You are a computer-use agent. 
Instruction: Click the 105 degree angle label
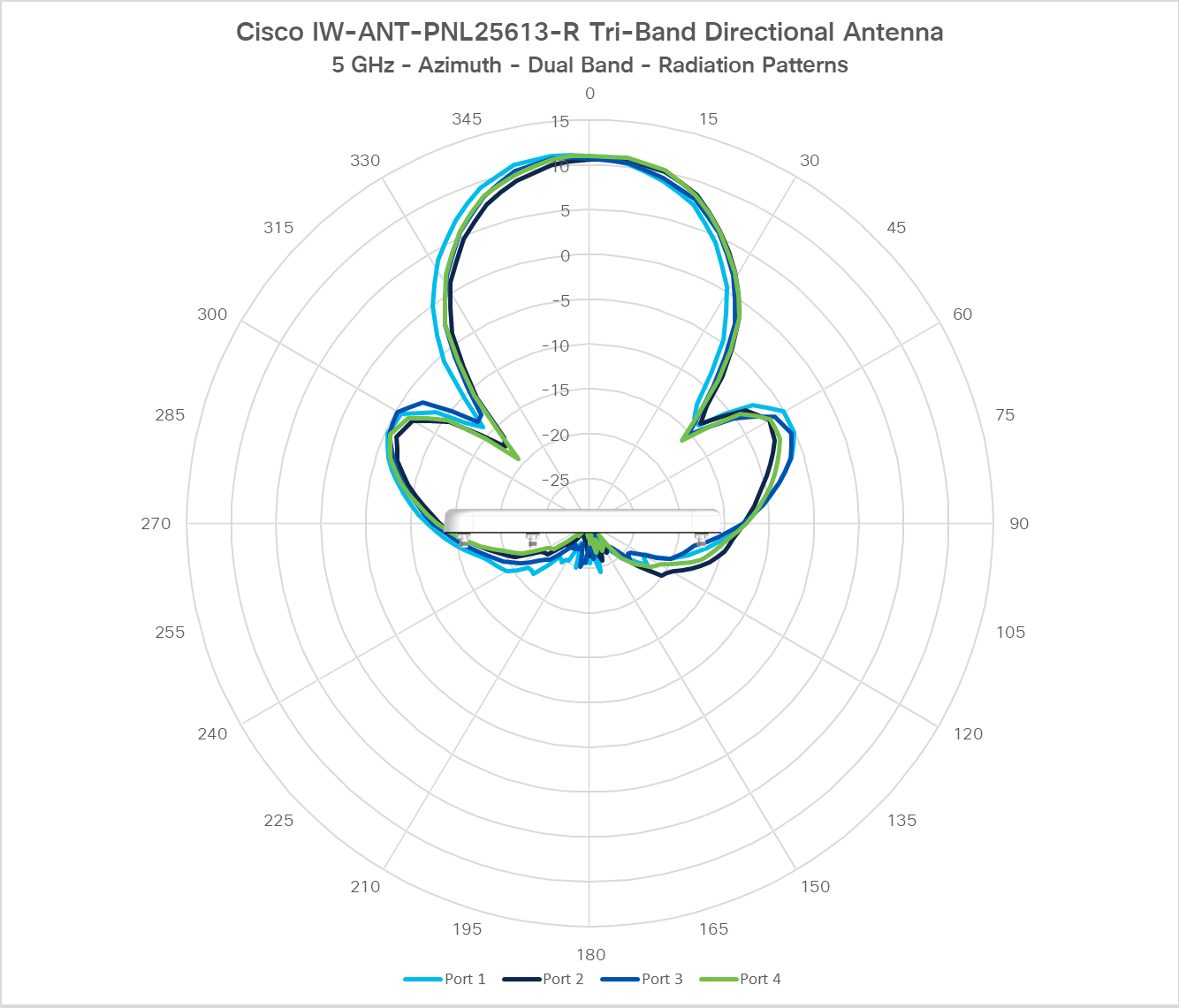[1010, 633]
